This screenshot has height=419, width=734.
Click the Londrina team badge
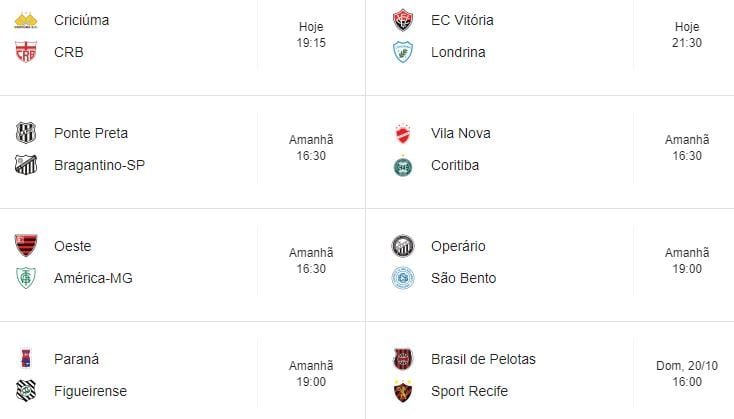tap(403, 52)
